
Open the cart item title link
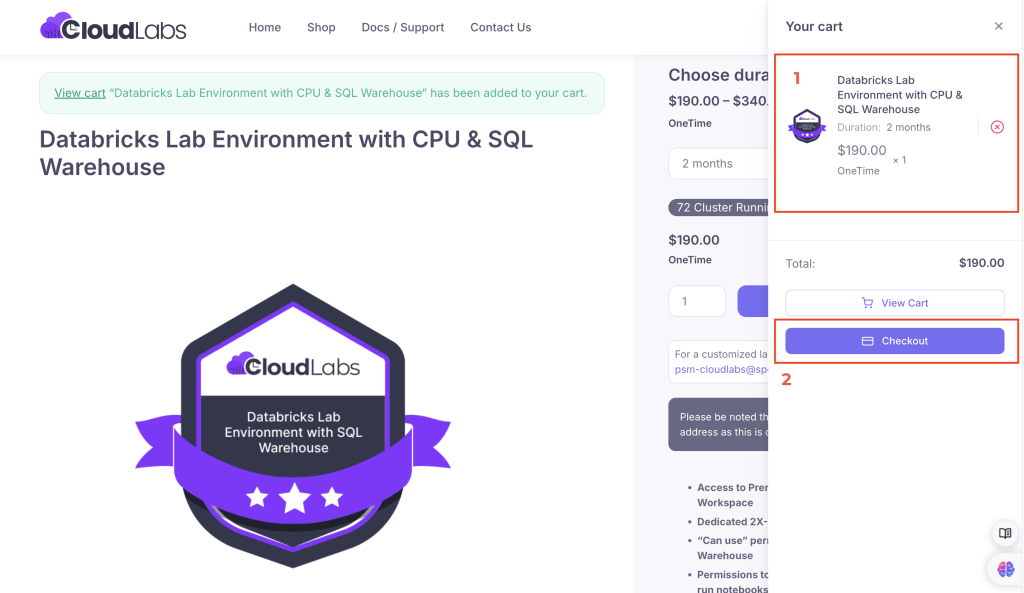pos(899,95)
